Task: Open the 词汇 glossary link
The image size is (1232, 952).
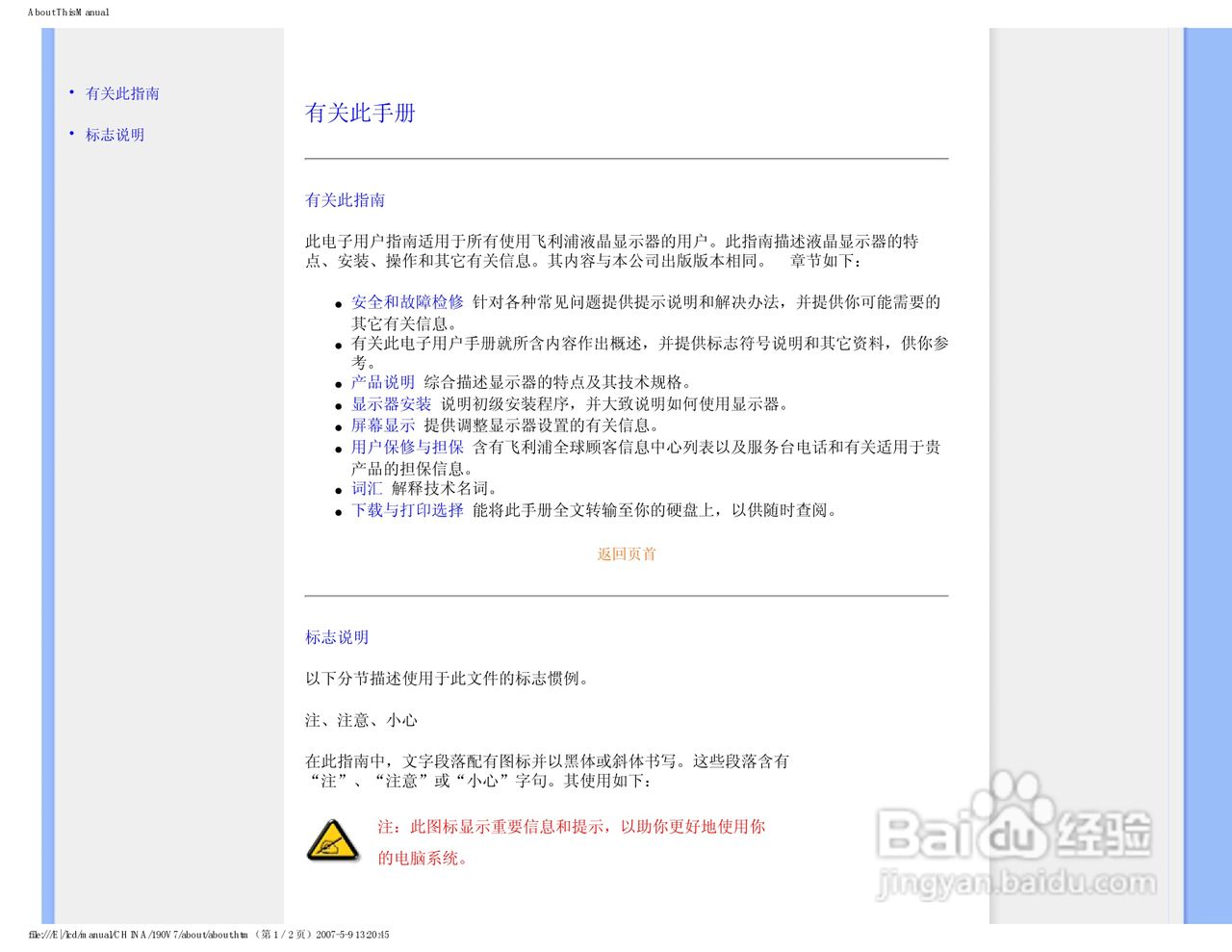Action: click(x=366, y=489)
